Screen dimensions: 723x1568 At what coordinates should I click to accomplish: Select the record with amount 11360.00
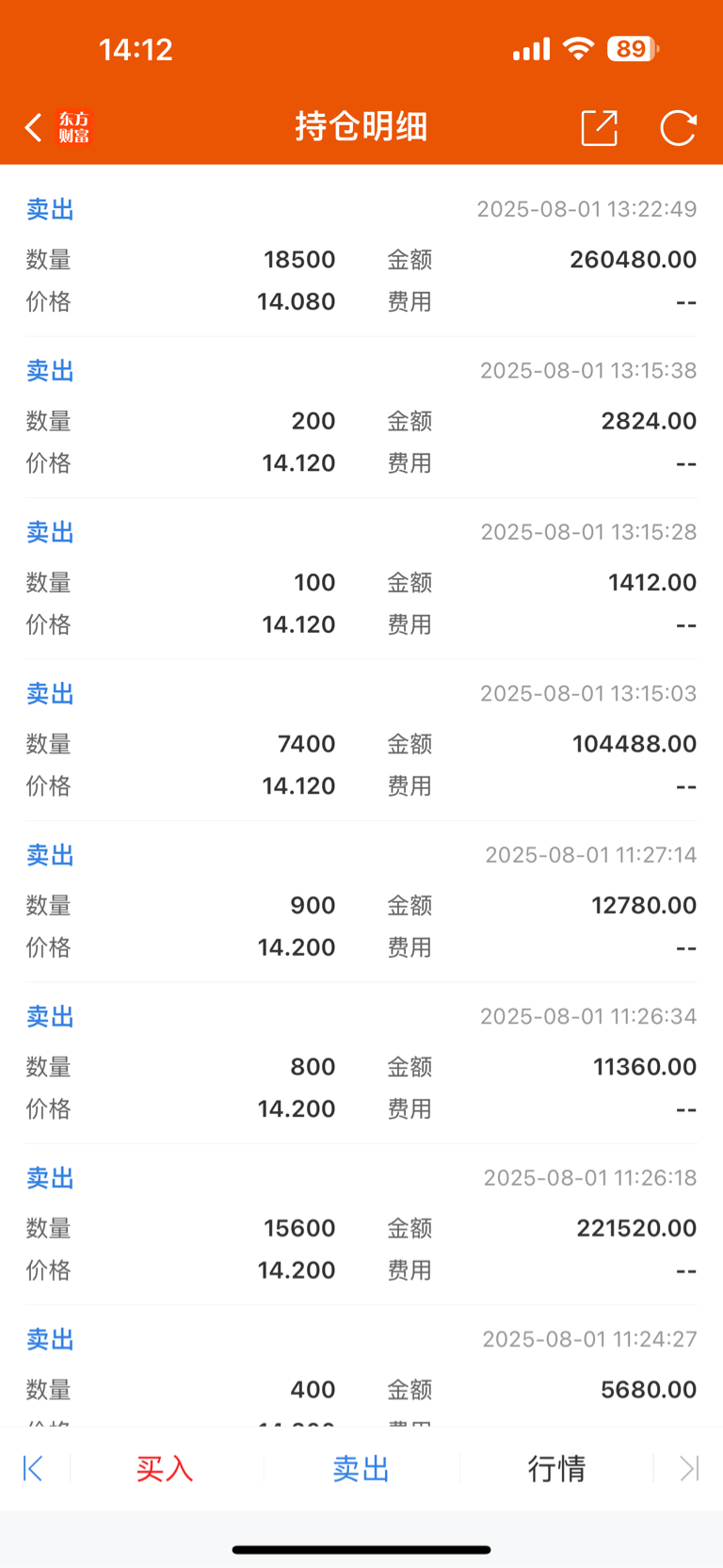[361, 1063]
